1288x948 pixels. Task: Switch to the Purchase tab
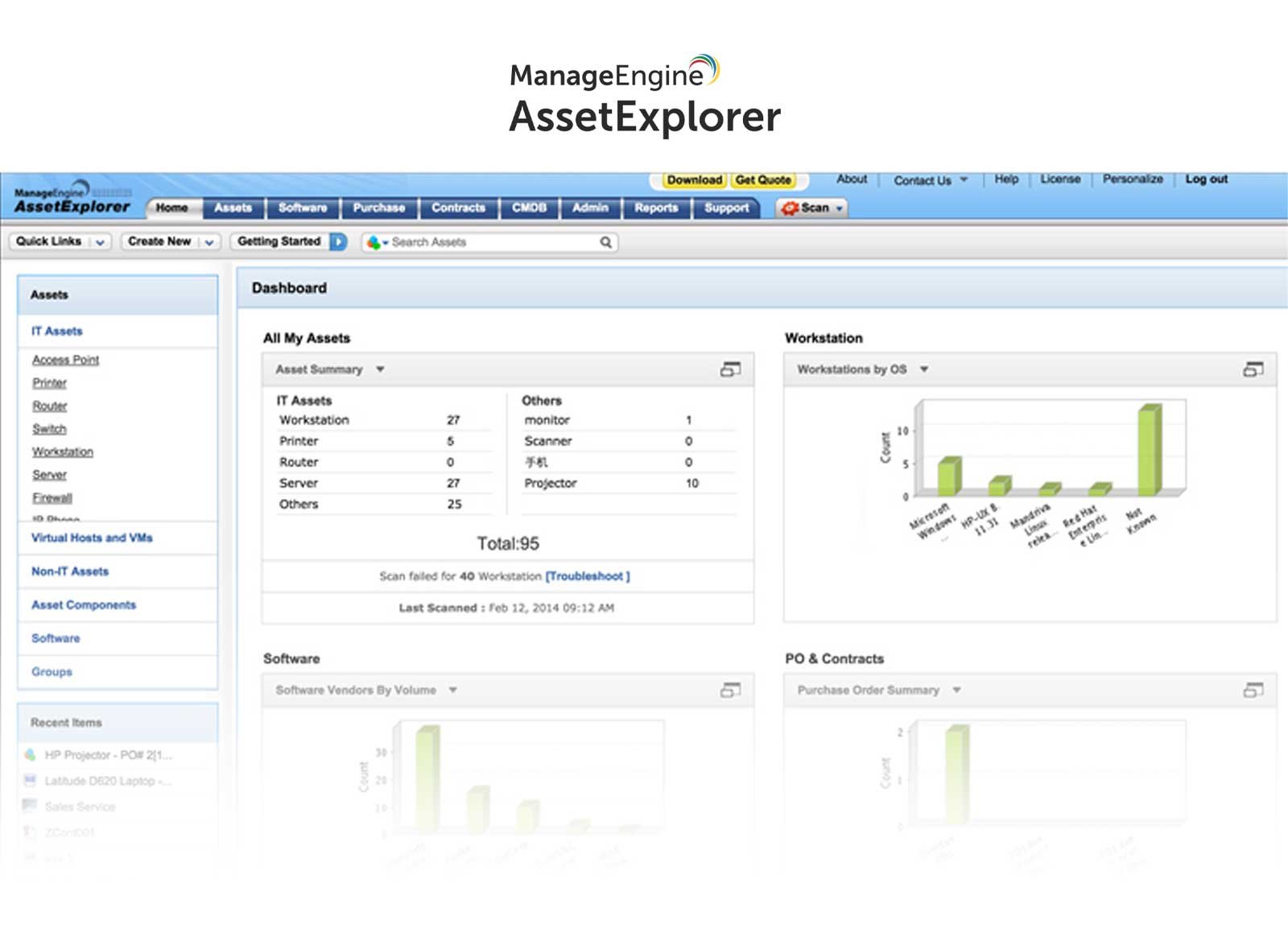pos(379,208)
